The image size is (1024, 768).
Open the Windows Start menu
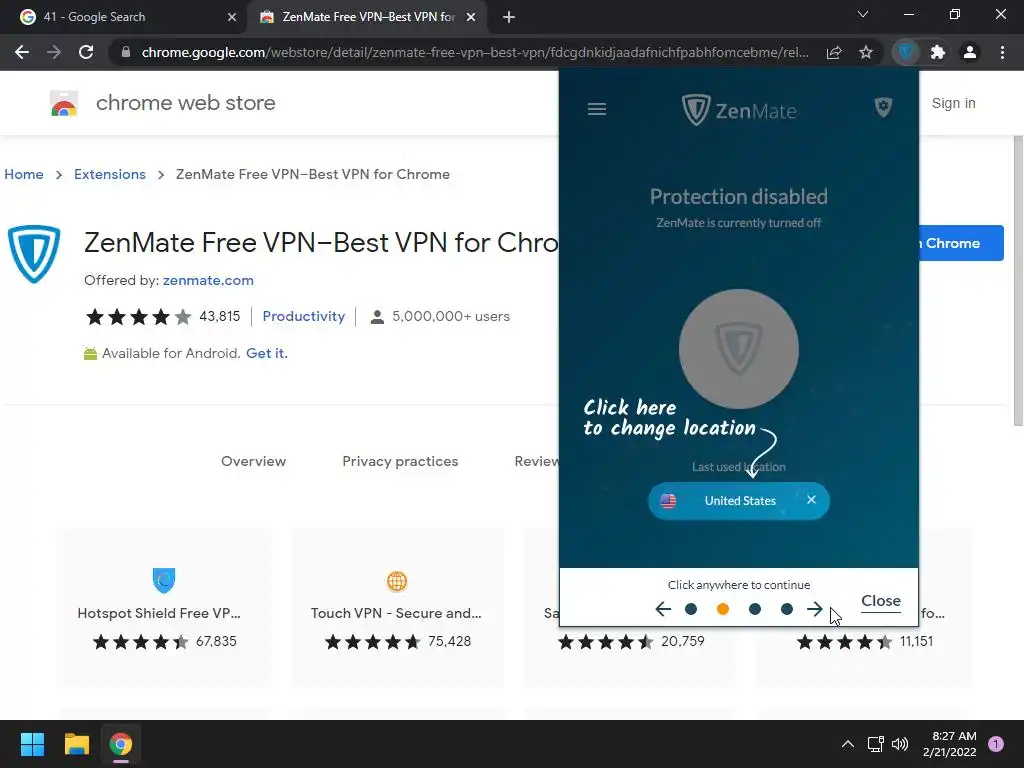click(32, 744)
